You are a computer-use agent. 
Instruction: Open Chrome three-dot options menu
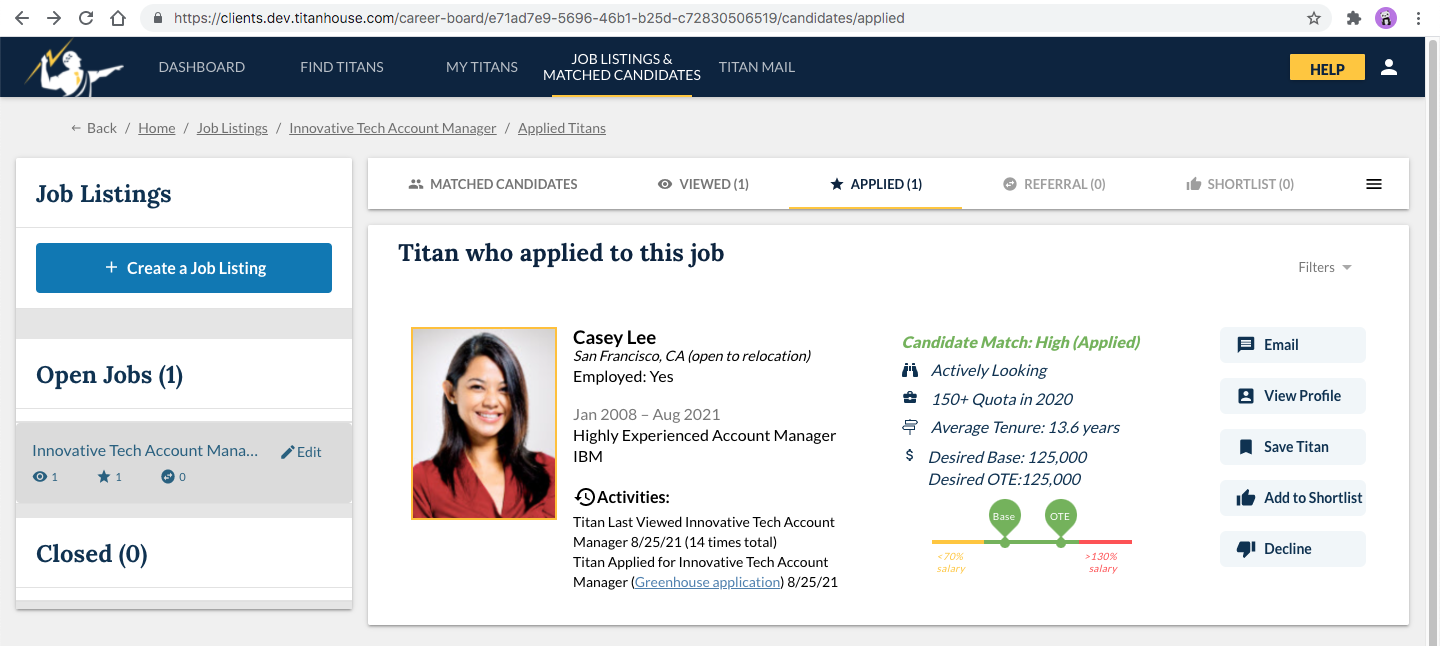coord(1418,18)
